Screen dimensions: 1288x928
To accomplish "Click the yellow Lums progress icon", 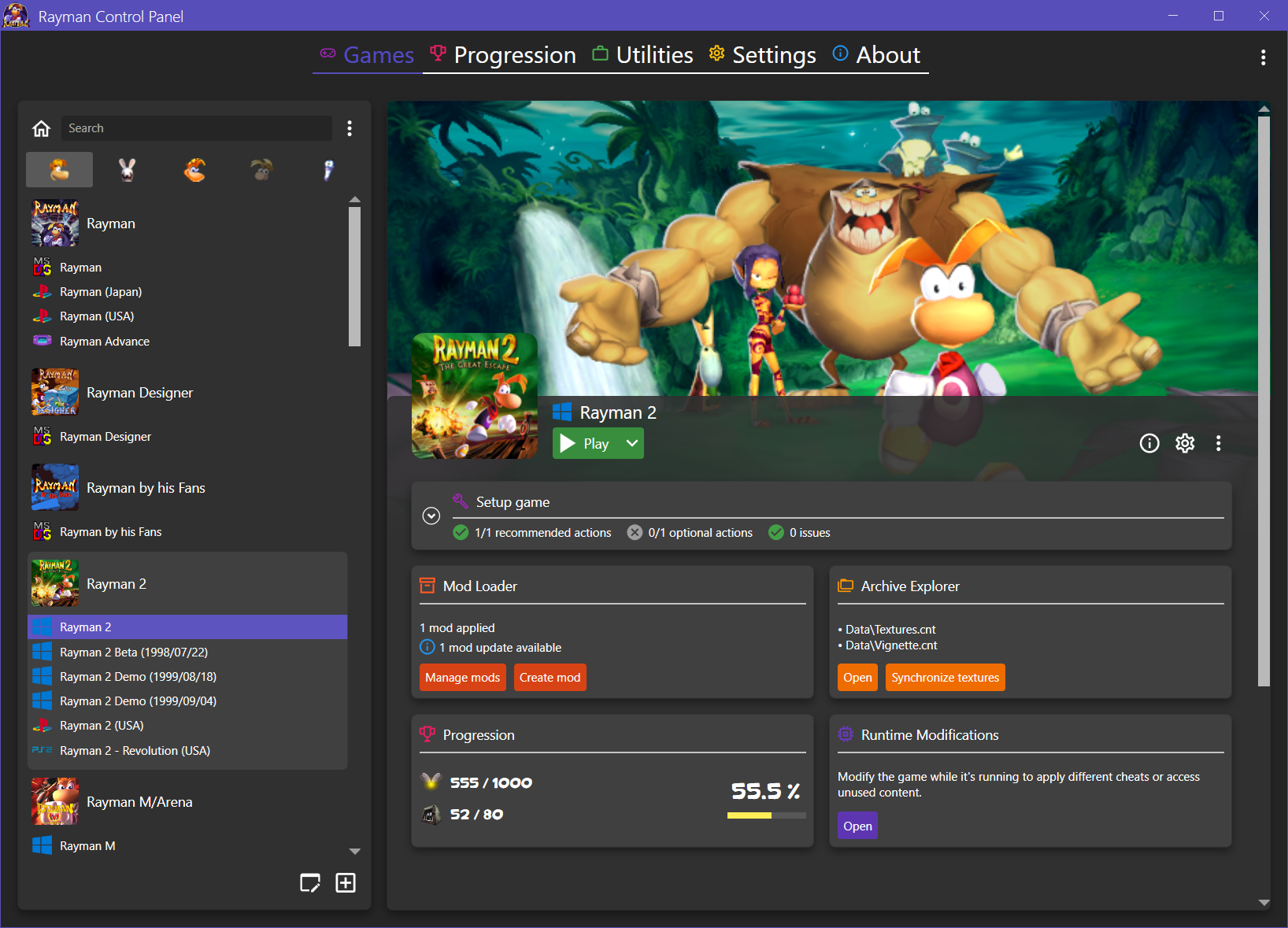I will (x=431, y=782).
